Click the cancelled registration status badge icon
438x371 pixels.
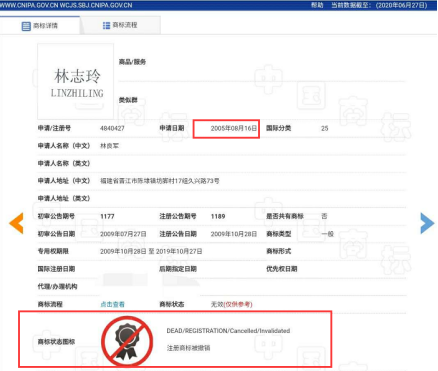tap(127, 341)
